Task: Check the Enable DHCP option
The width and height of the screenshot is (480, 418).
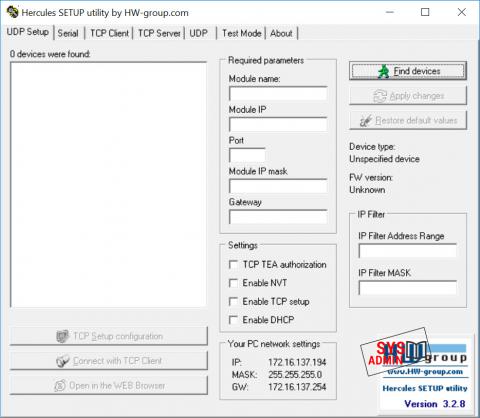Action: (x=233, y=320)
